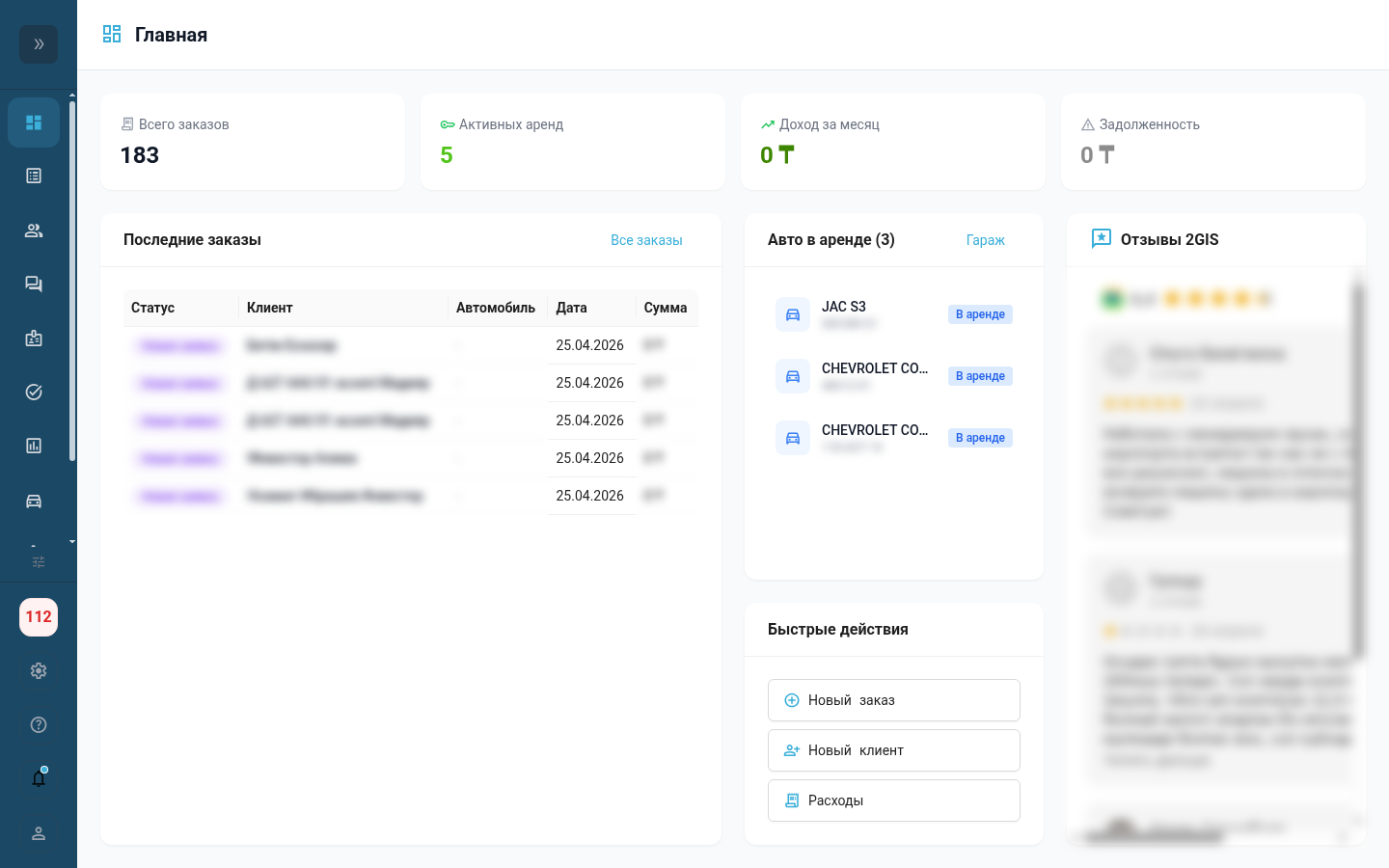This screenshot has width=1389, height=868.
Task: Open the 'Все заказы' link
Action: [x=646, y=240]
